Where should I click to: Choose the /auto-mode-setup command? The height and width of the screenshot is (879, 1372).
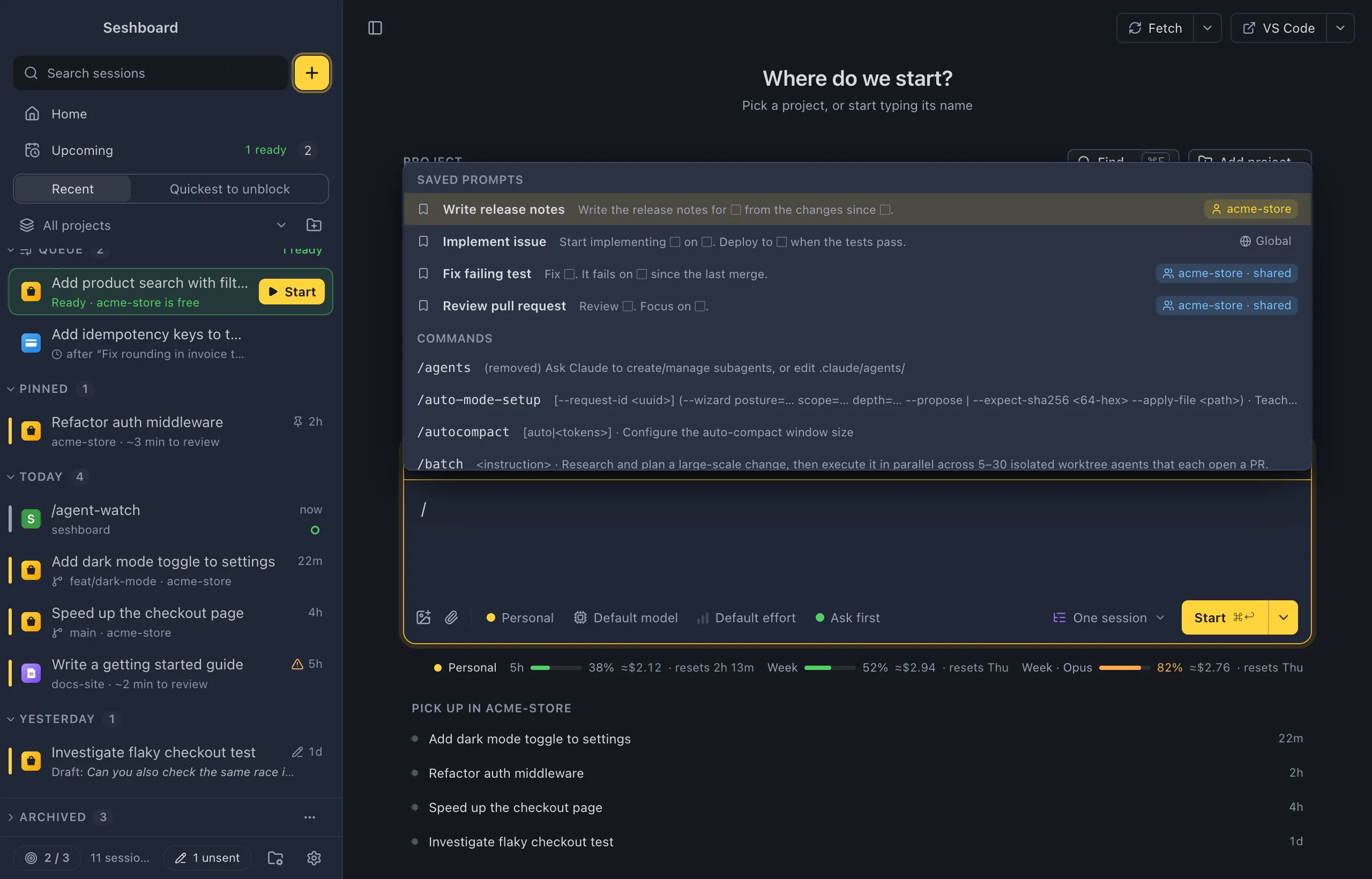(857, 400)
